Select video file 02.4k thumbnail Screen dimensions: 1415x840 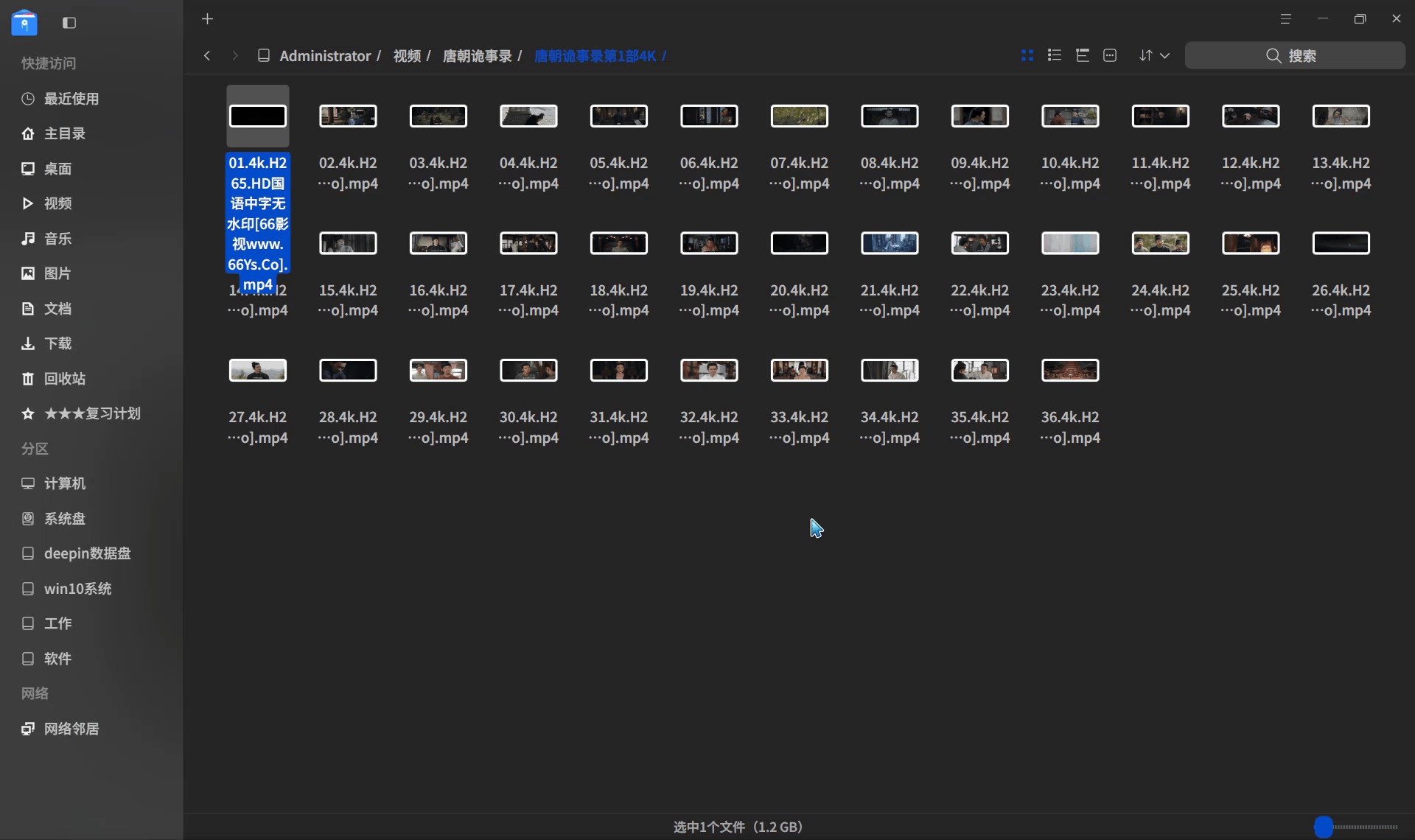coord(348,116)
